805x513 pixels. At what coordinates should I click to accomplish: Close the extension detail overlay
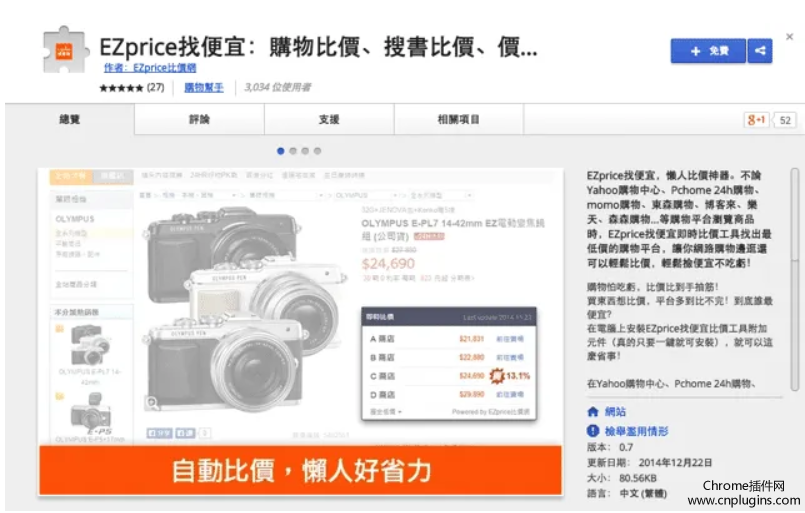tap(789, 36)
